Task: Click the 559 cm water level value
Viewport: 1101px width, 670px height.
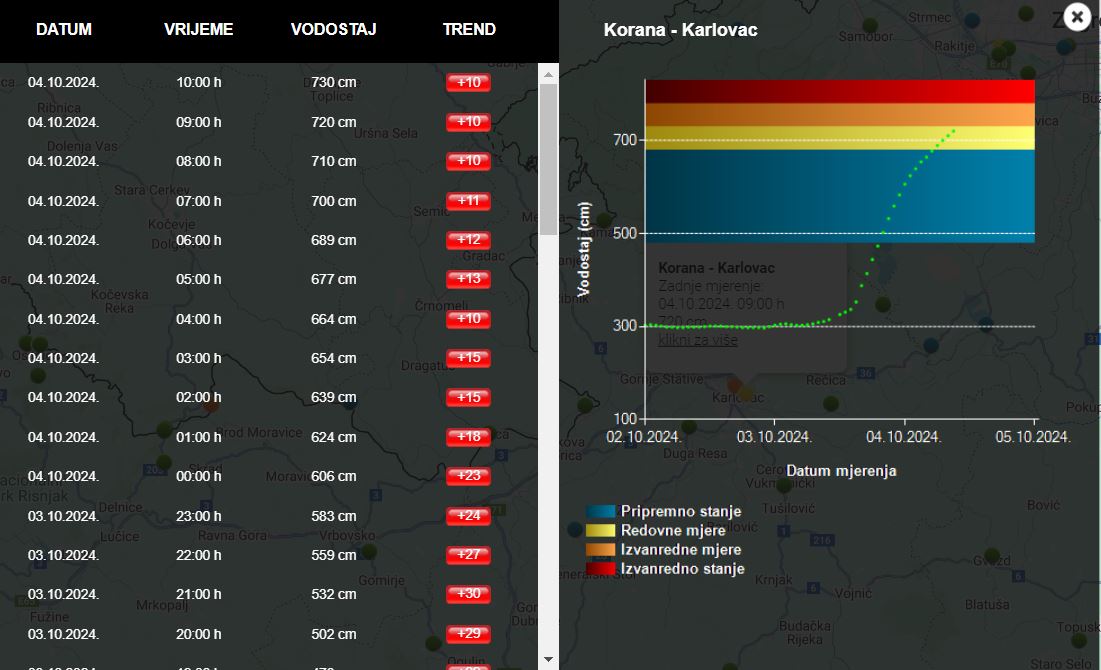Action: point(334,555)
